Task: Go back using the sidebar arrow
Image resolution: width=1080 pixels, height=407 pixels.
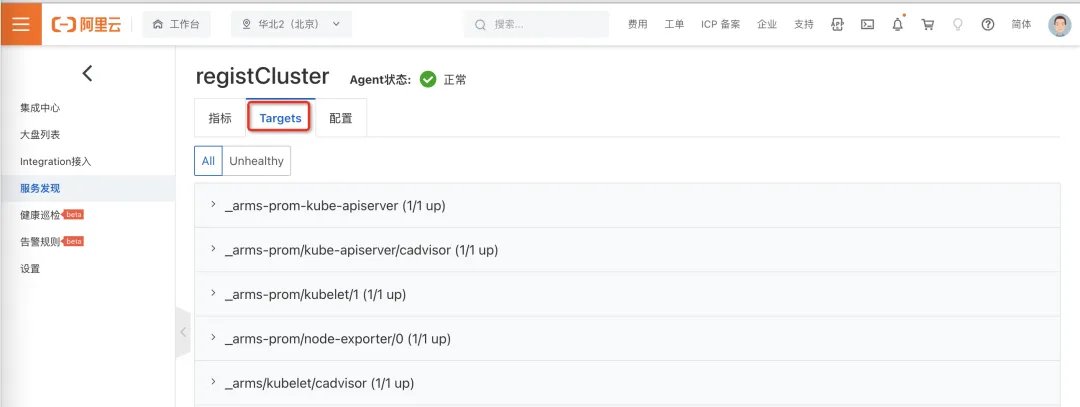Action: 87,73
